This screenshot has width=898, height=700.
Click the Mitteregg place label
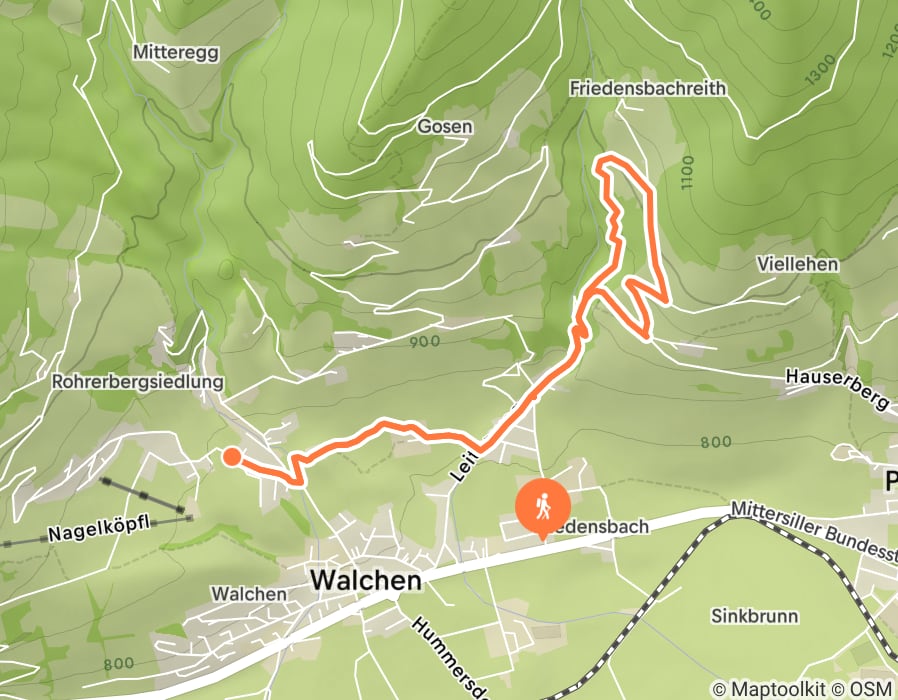point(176,53)
